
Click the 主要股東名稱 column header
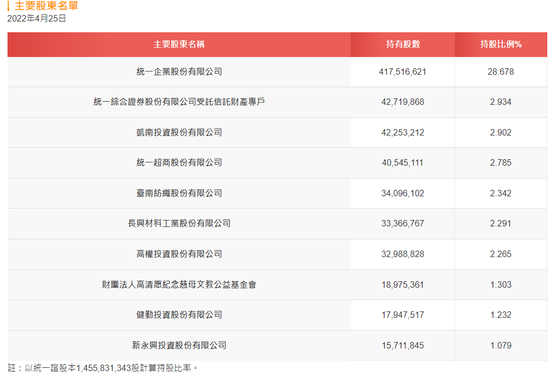[179, 44]
